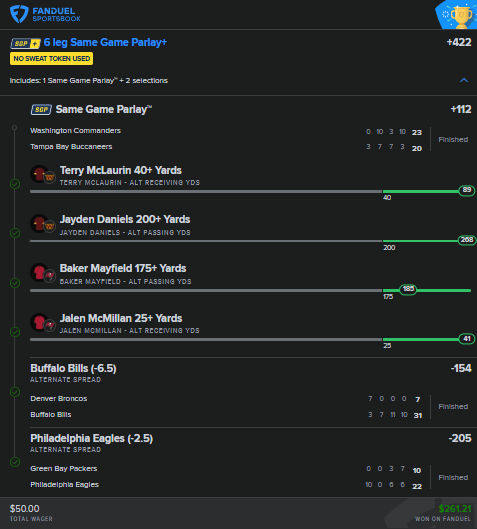Click Includes 1 Same Game Parlay text
The width and height of the screenshot is (477, 529).
[89, 81]
